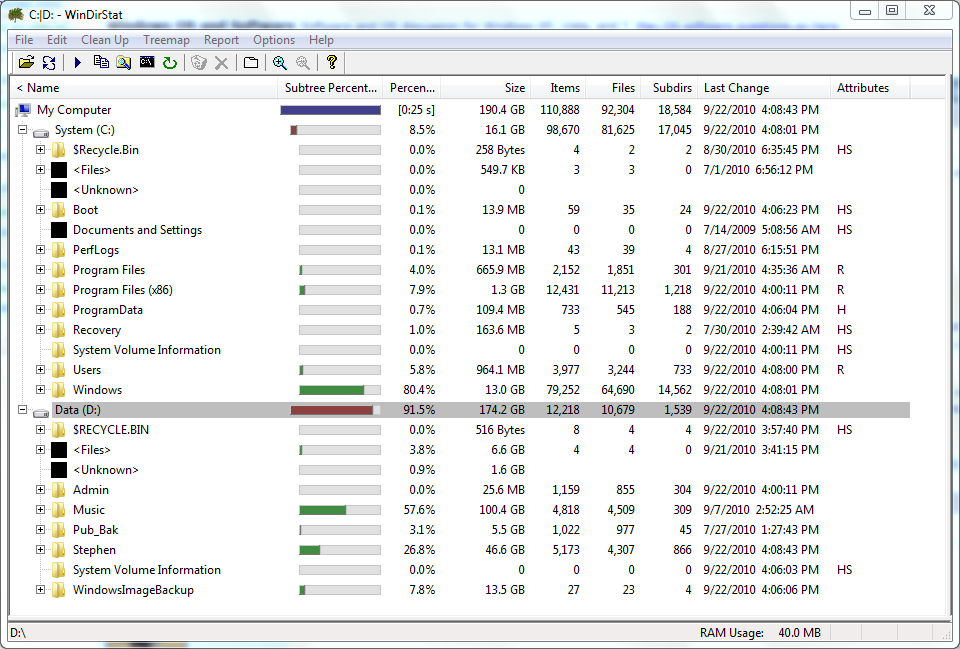
Task: Click the Zoom In magnifier icon
Action: (x=280, y=63)
